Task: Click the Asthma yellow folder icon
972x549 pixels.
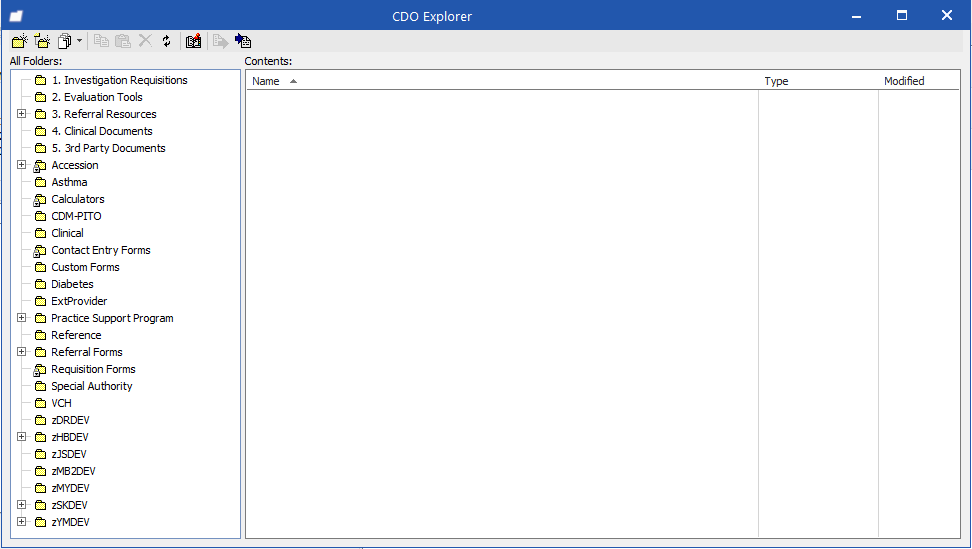Action: tap(40, 182)
